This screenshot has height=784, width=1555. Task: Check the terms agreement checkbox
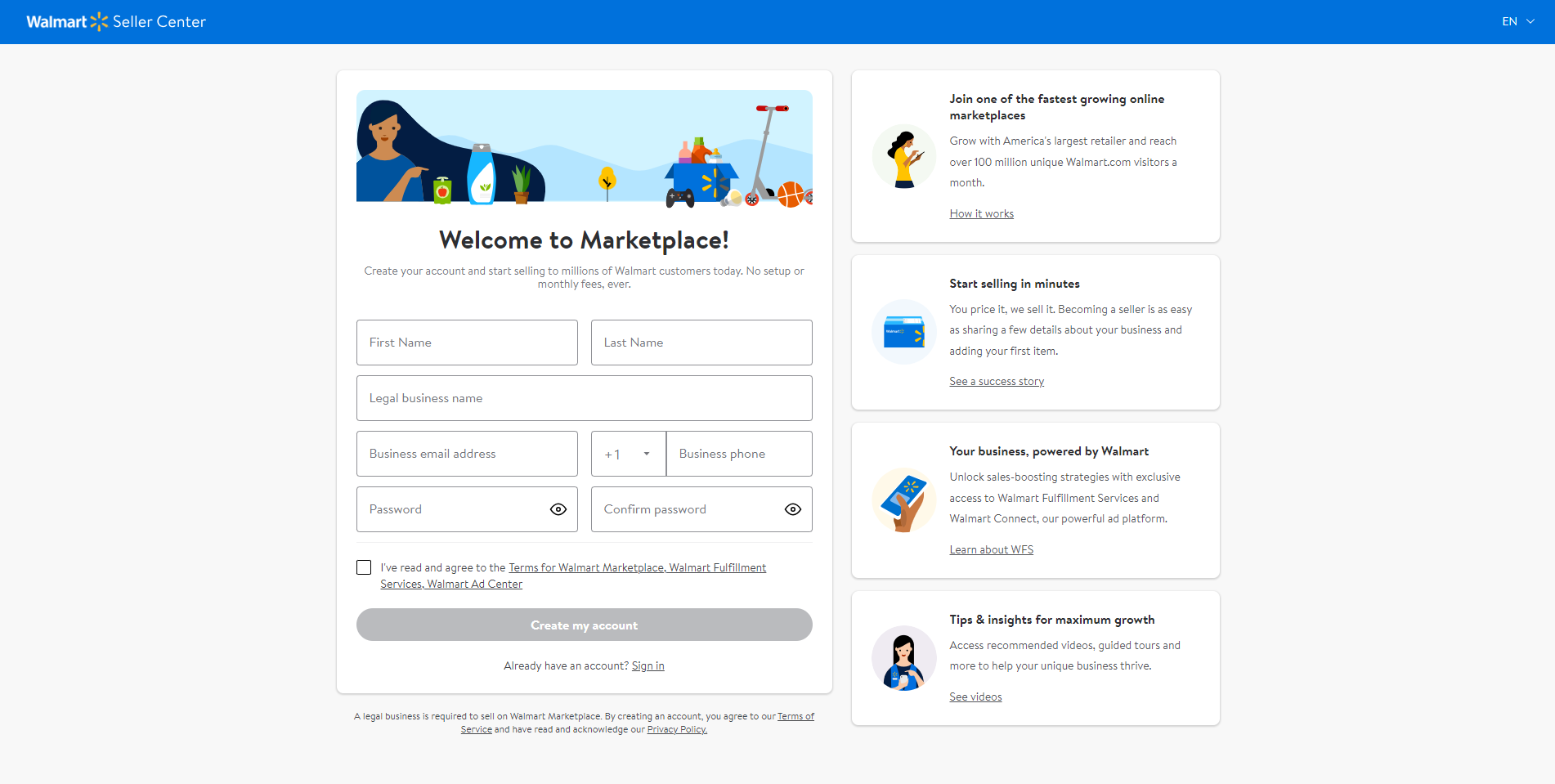pyautogui.click(x=364, y=567)
